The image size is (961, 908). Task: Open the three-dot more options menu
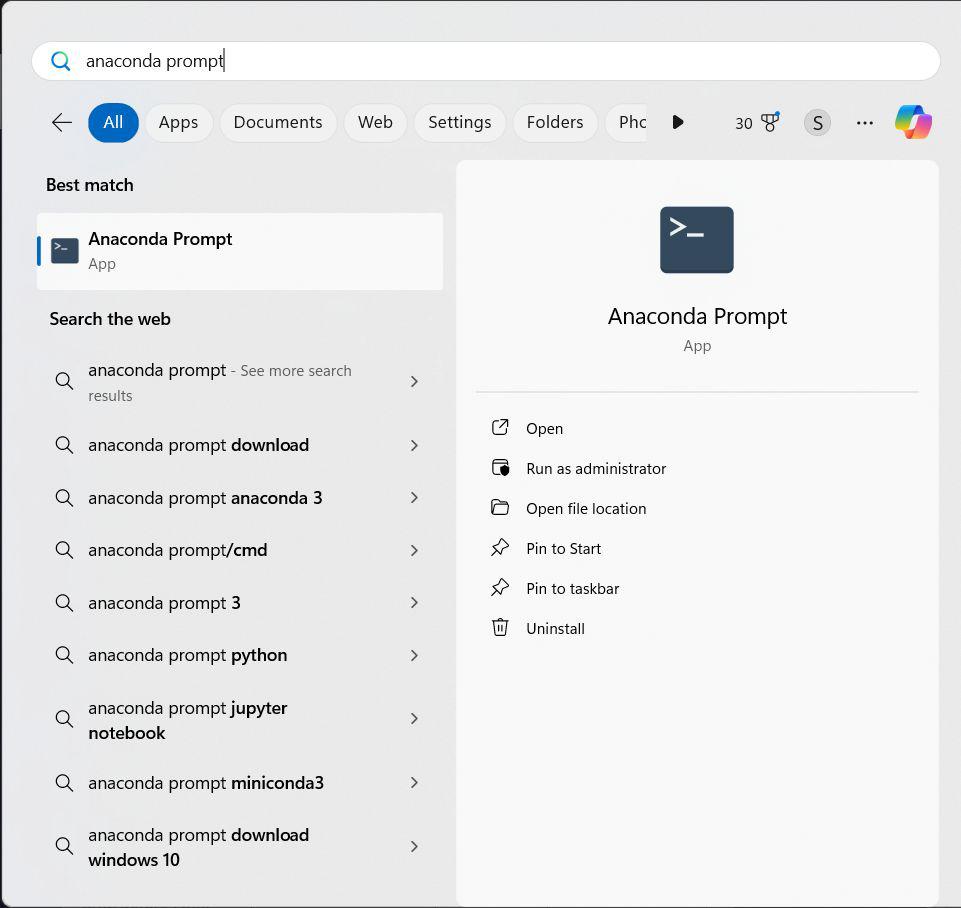pos(865,122)
